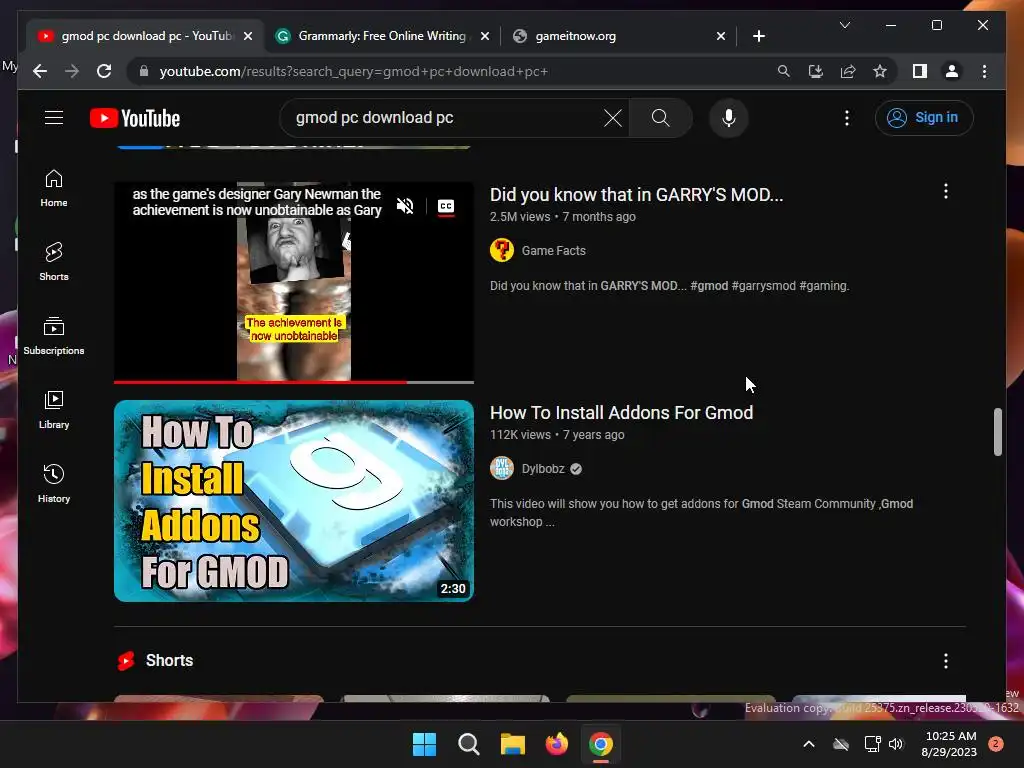This screenshot has width=1024, height=768.
Task: Click Chrome icon on the taskbar
Action: tap(601, 744)
